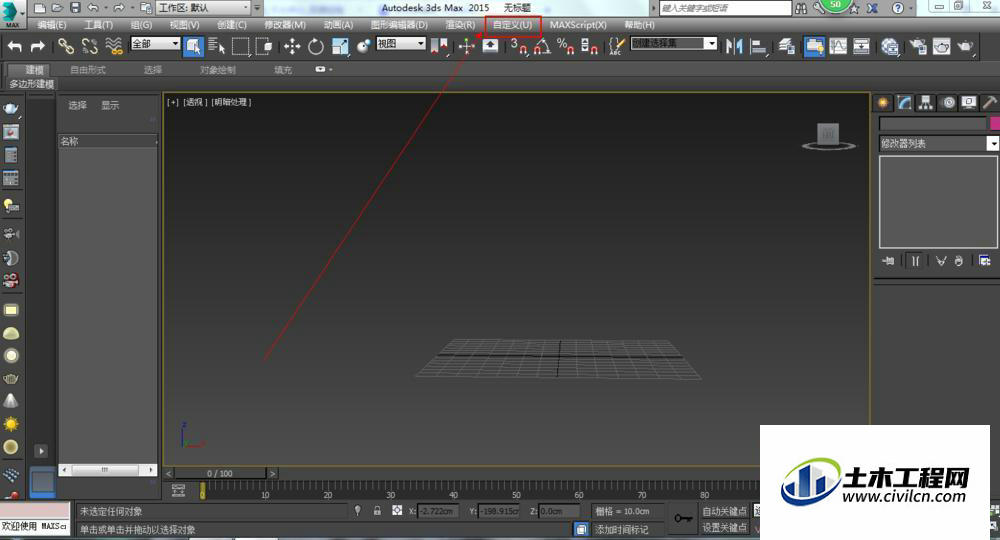Open the selection filter dropdown 全部
The image size is (1000, 540).
click(x=155, y=43)
